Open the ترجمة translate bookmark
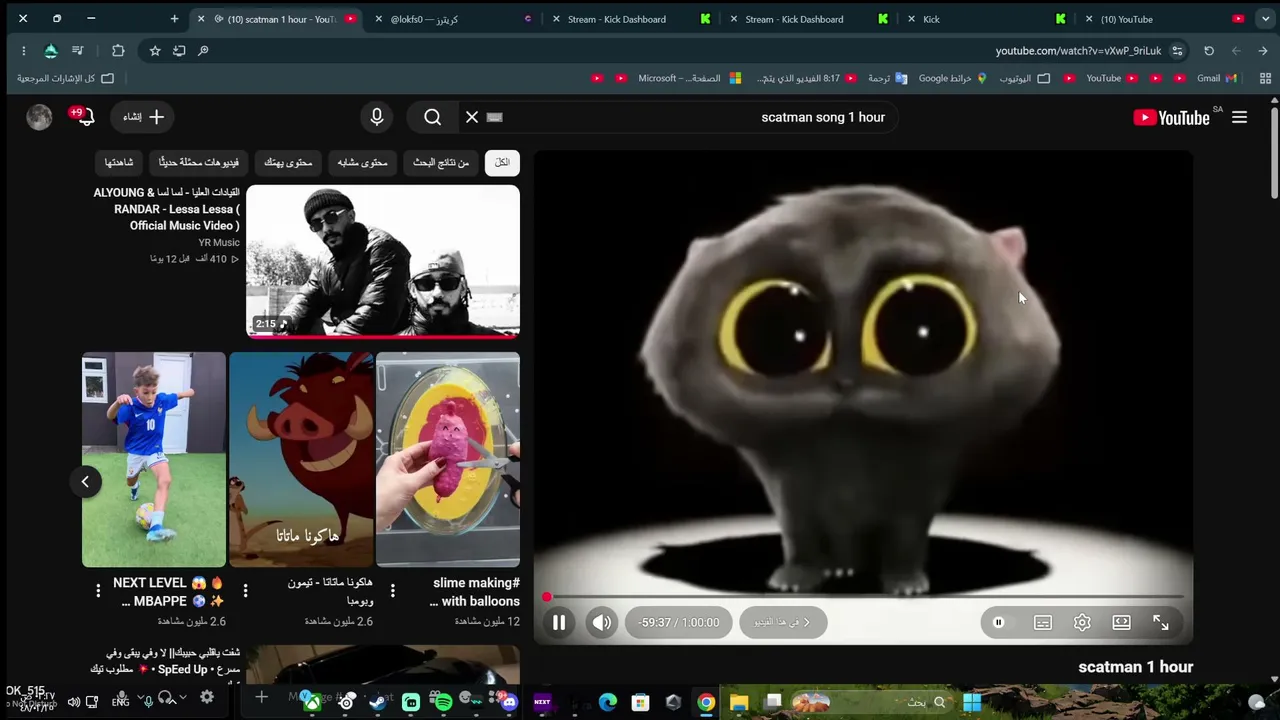Image resolution: width=1280 pixels, height=720 pixels. 887,78
